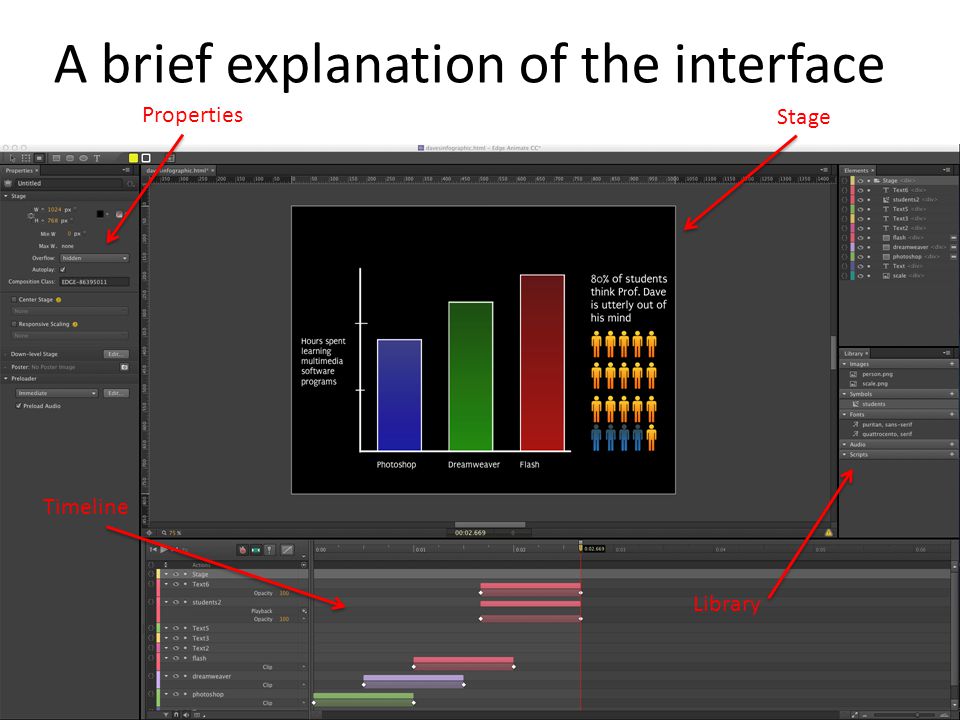Open the Elements panel options menu
The height and width of the screenshot is (720, 960).
tap(947, 170)
